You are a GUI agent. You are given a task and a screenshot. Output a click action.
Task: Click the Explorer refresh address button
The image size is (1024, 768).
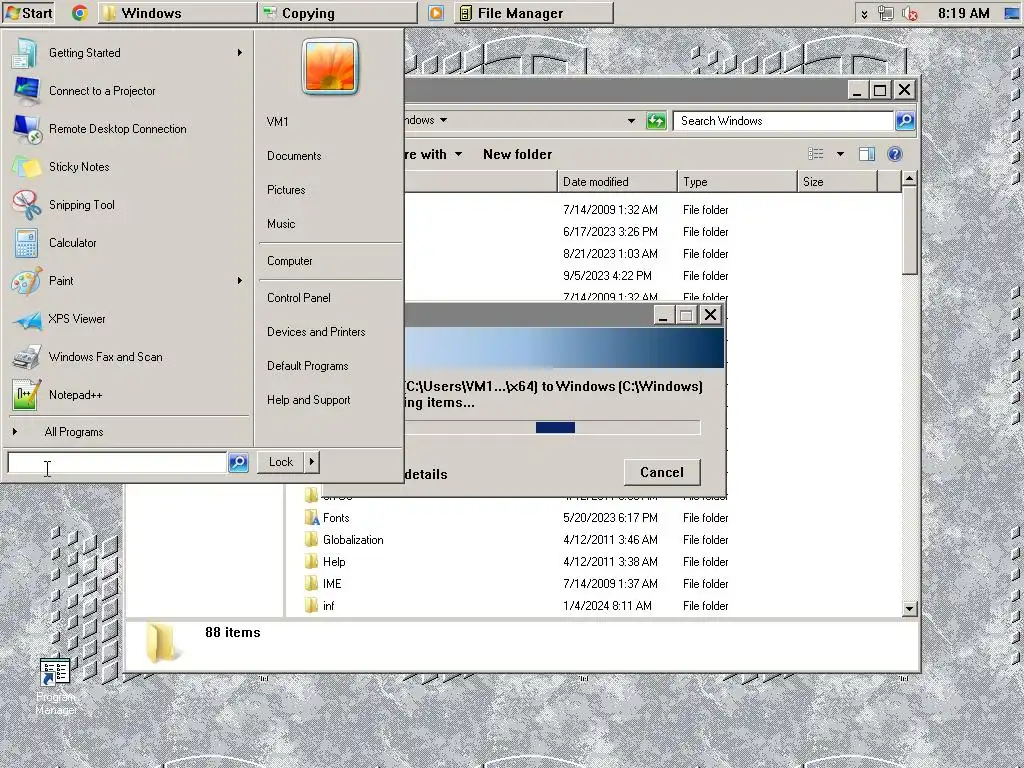(656, 121)
